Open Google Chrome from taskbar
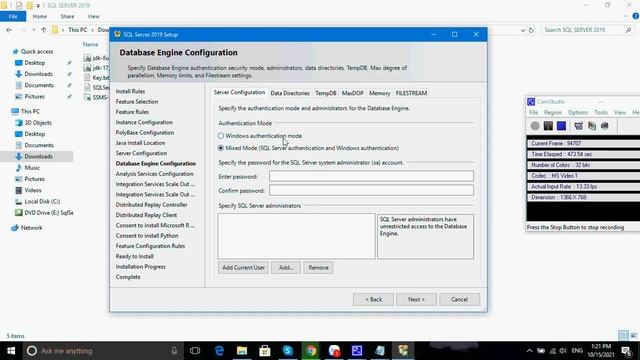 (311, 351)
